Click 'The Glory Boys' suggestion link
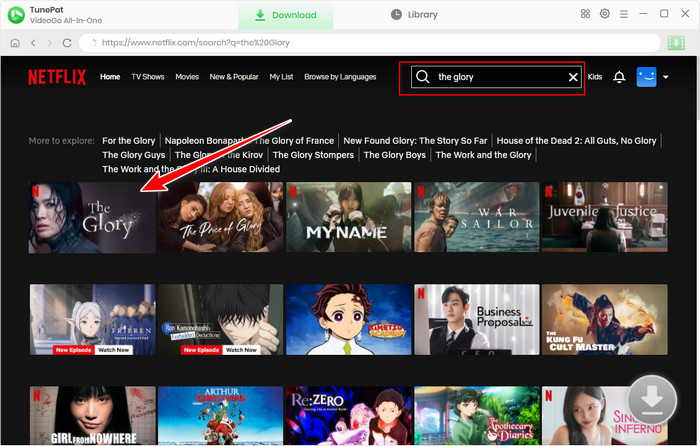The height and width of the screenshot is (446, 700). (394, 155)
